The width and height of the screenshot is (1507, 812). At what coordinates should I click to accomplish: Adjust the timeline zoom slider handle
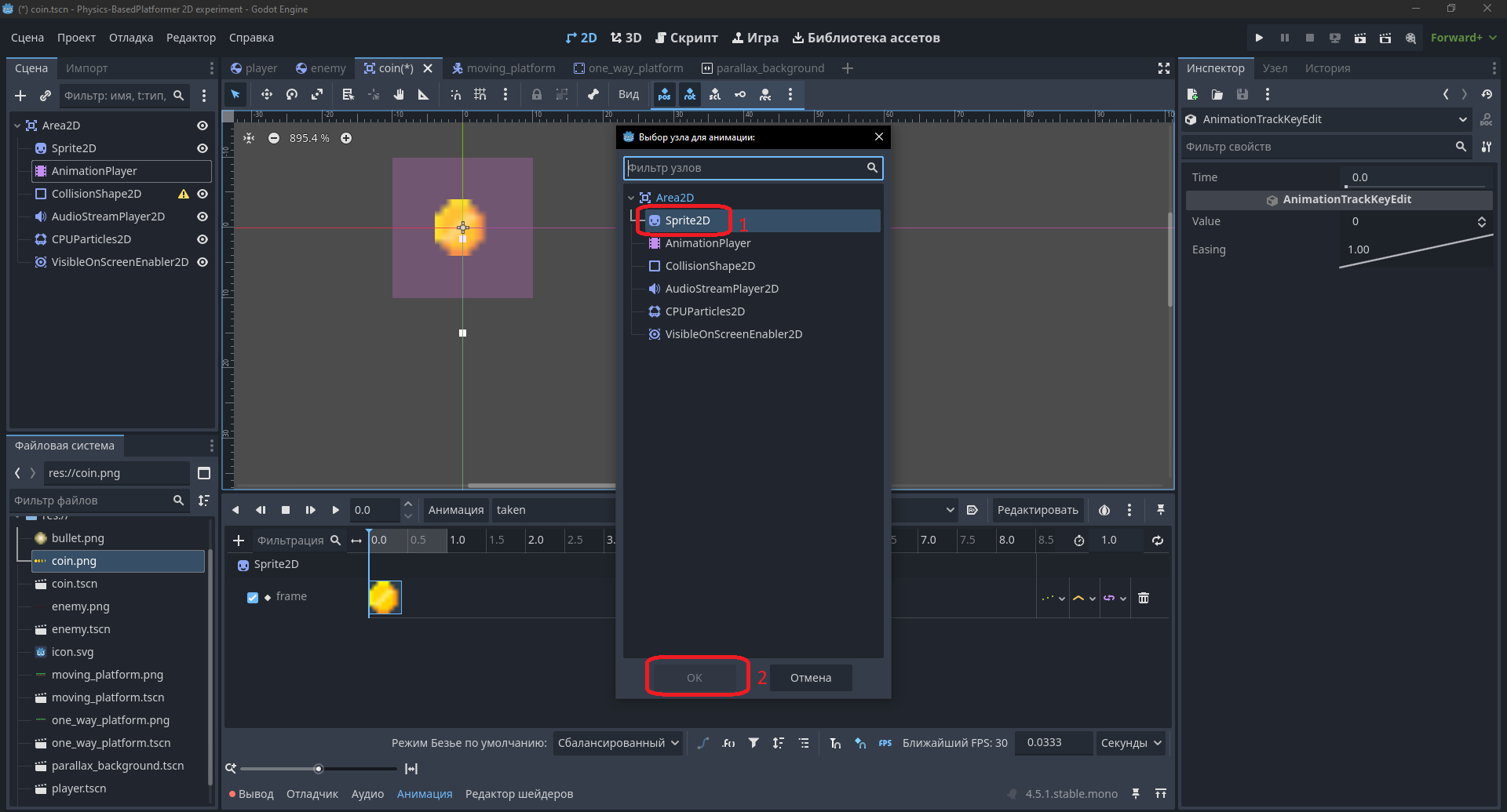click(x=318, y=769)
